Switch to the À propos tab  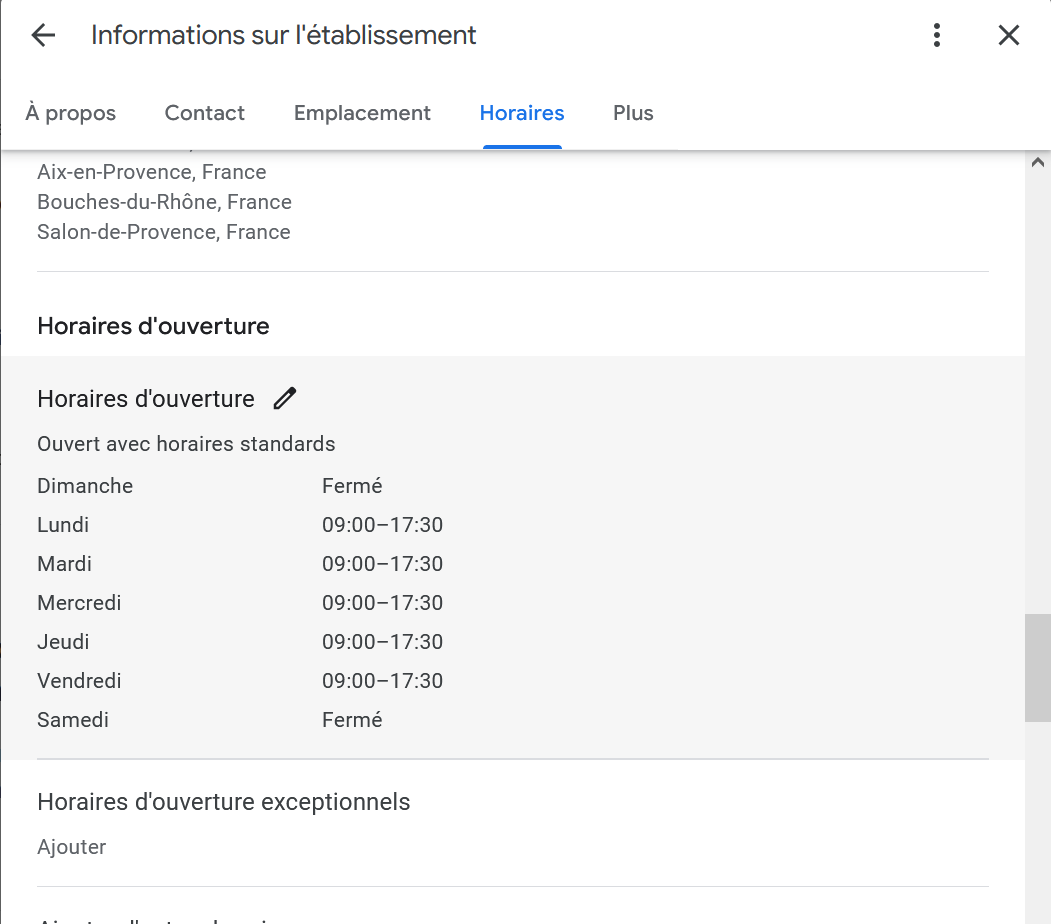click(71, 114)
